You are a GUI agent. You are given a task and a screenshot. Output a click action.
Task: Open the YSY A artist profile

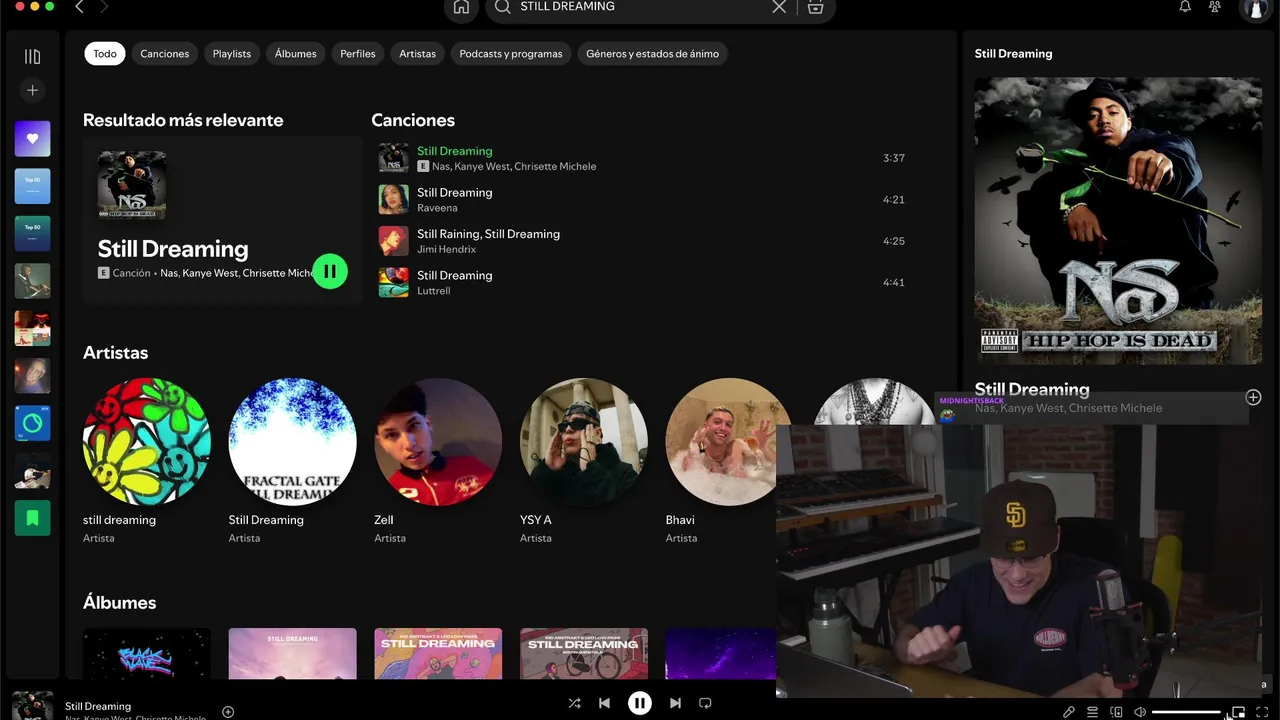(584, 442)
